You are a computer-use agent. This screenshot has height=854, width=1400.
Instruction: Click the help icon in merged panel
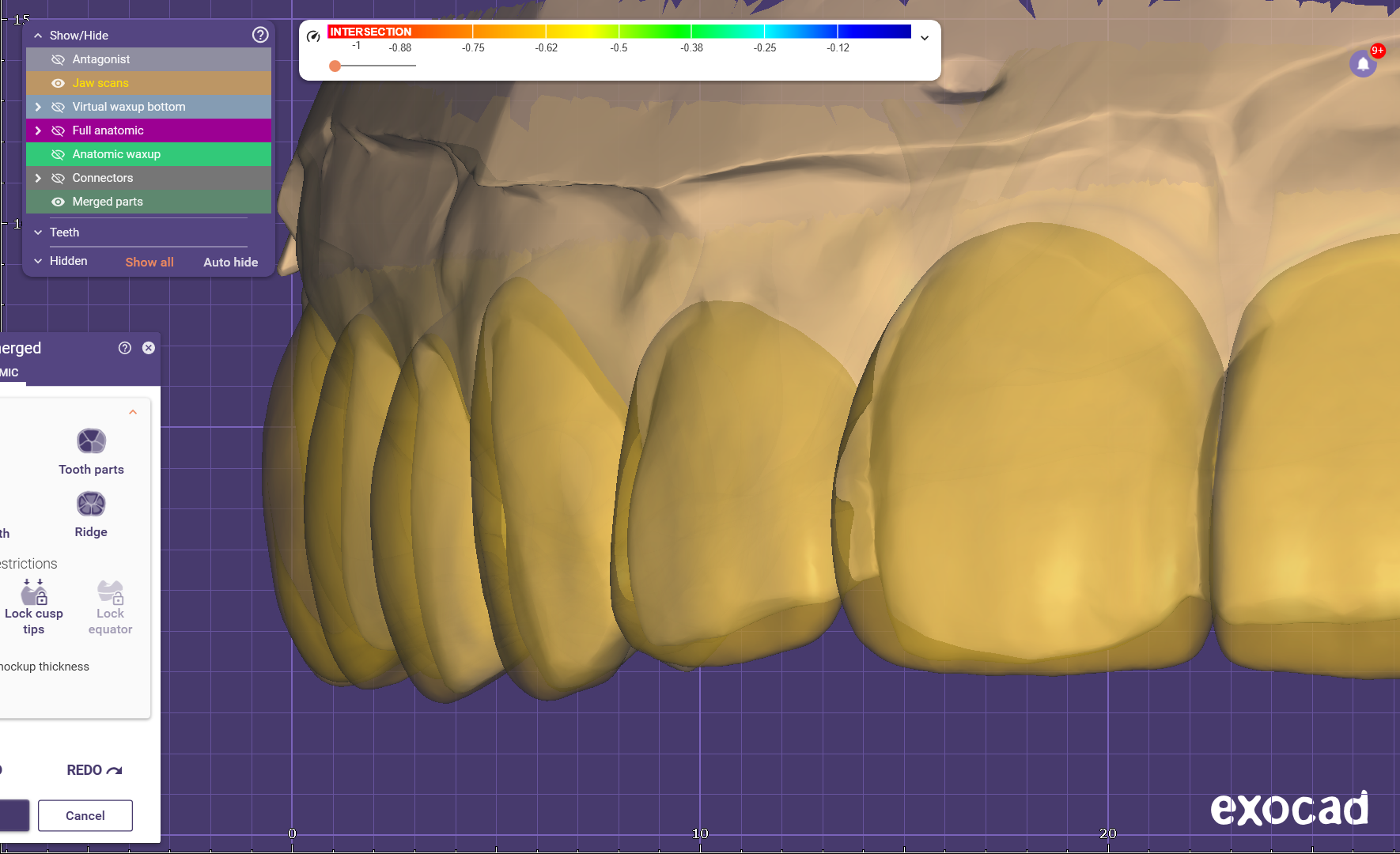(x=125, y=348)
